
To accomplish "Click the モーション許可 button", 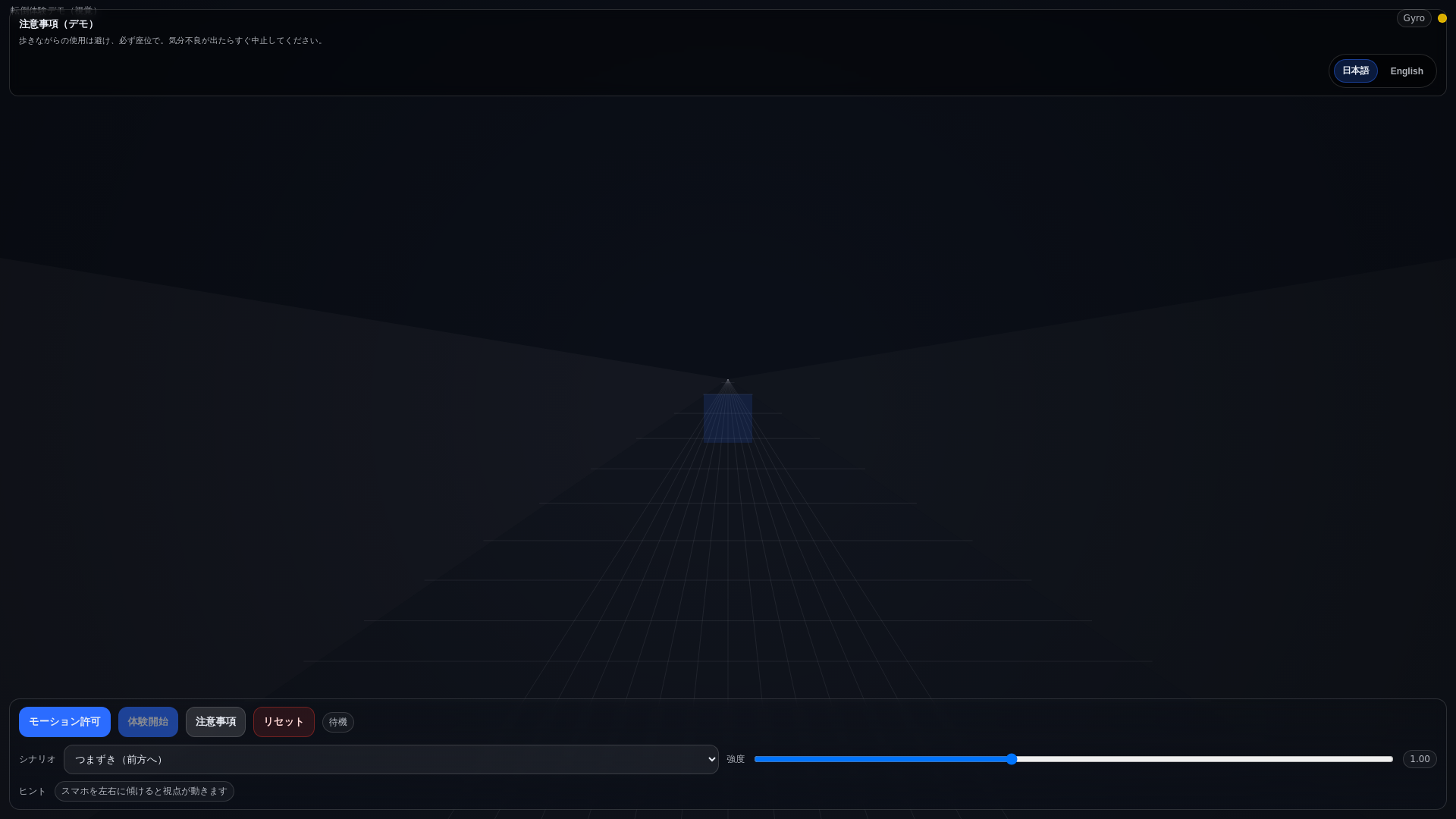I will click(x=64, y=722).
